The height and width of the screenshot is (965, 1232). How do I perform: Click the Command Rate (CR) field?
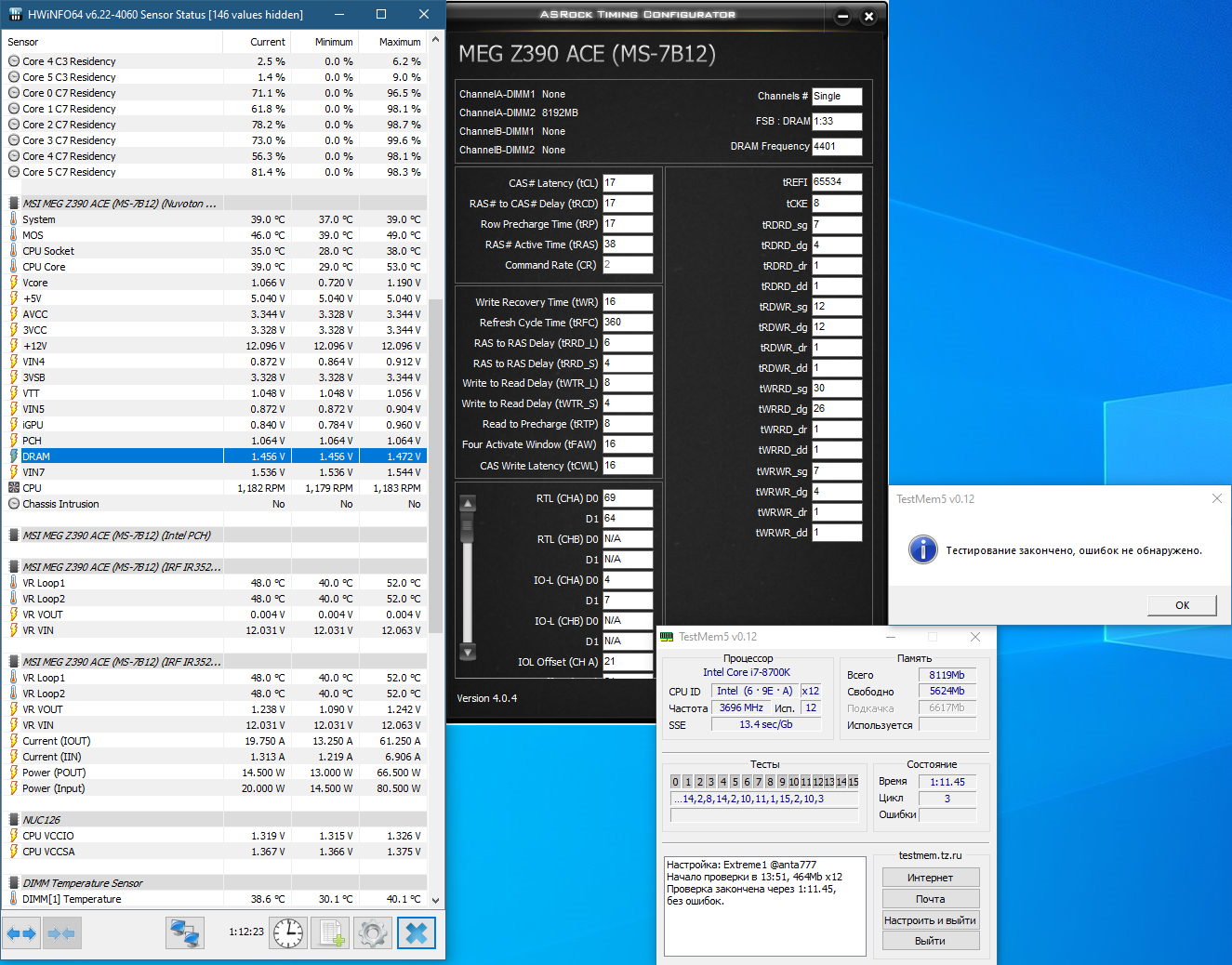[x=628, y=265]
